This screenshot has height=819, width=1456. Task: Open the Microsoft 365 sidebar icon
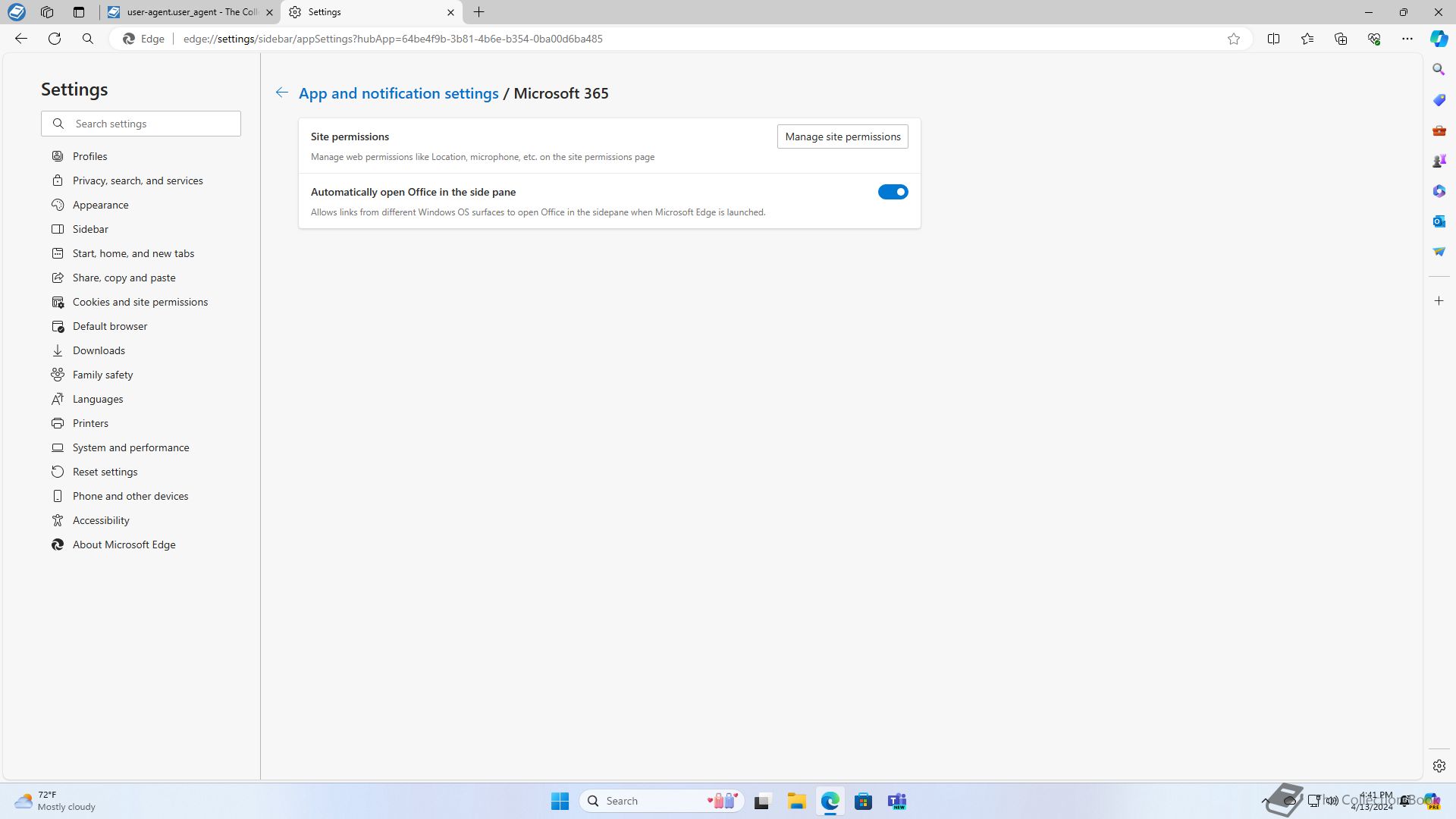[1439, 191]
